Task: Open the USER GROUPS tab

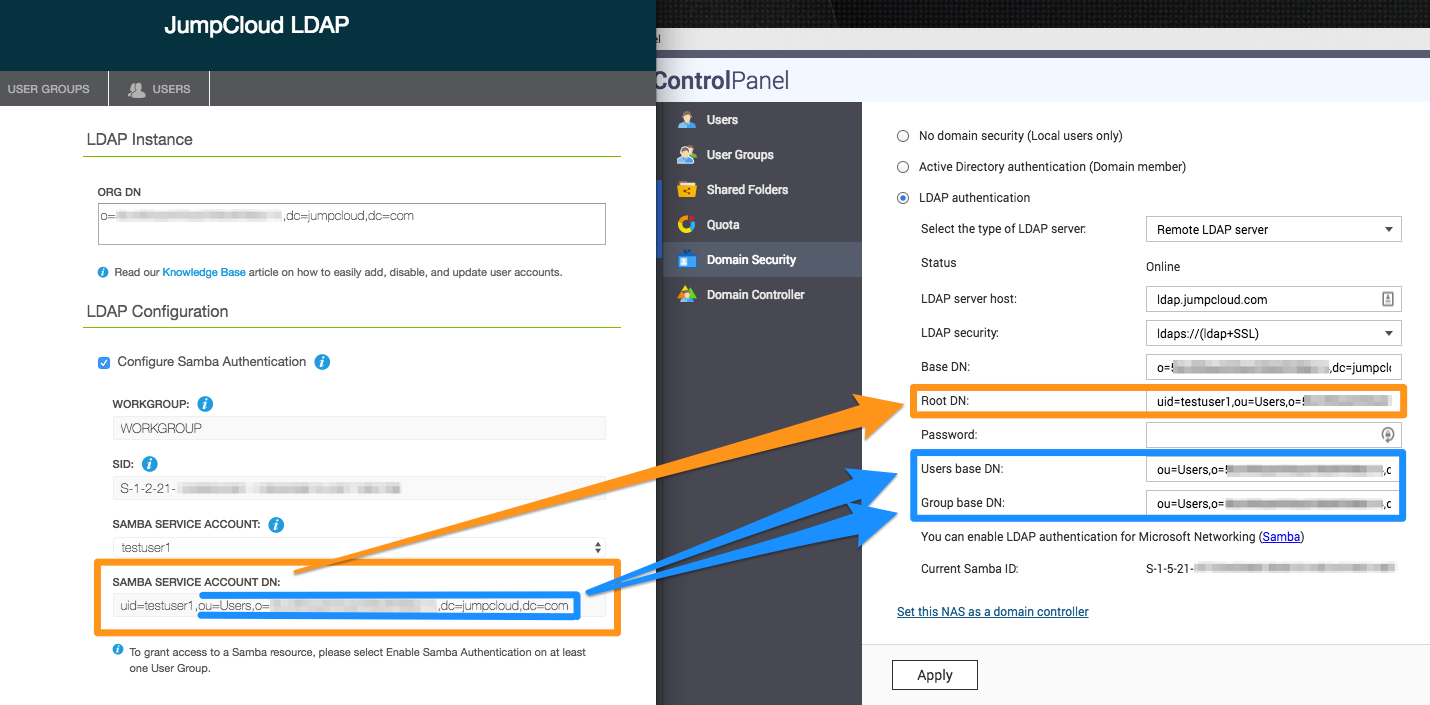Action: click(48, 89)
